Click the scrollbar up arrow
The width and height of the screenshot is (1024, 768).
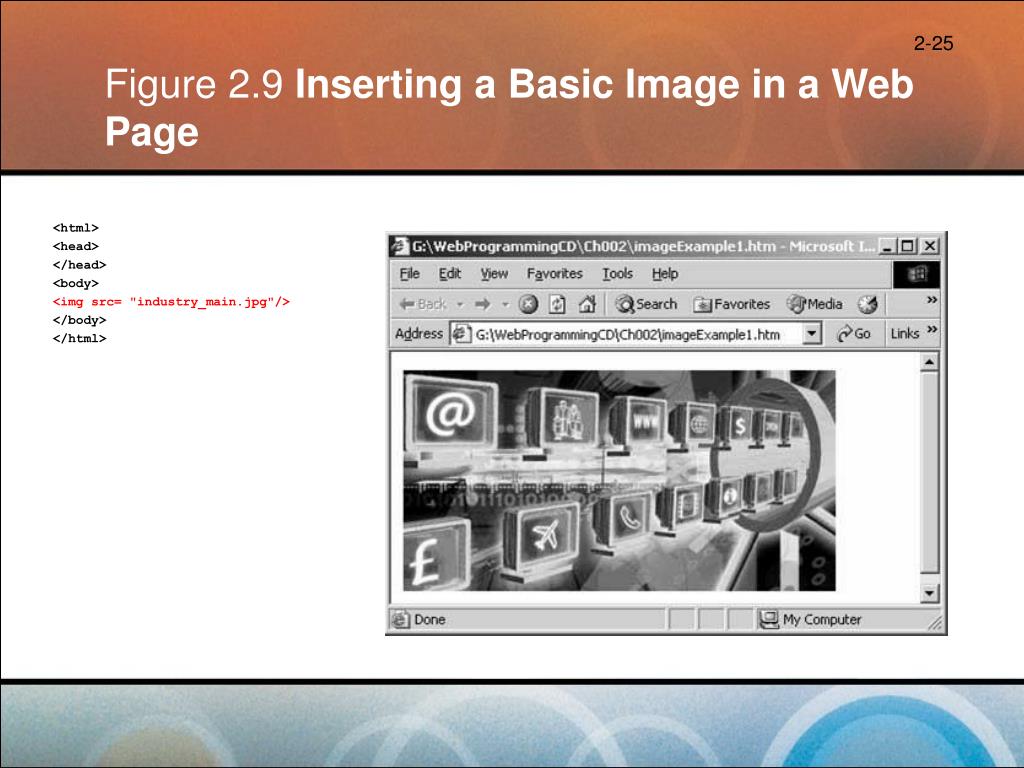(929, 362)
